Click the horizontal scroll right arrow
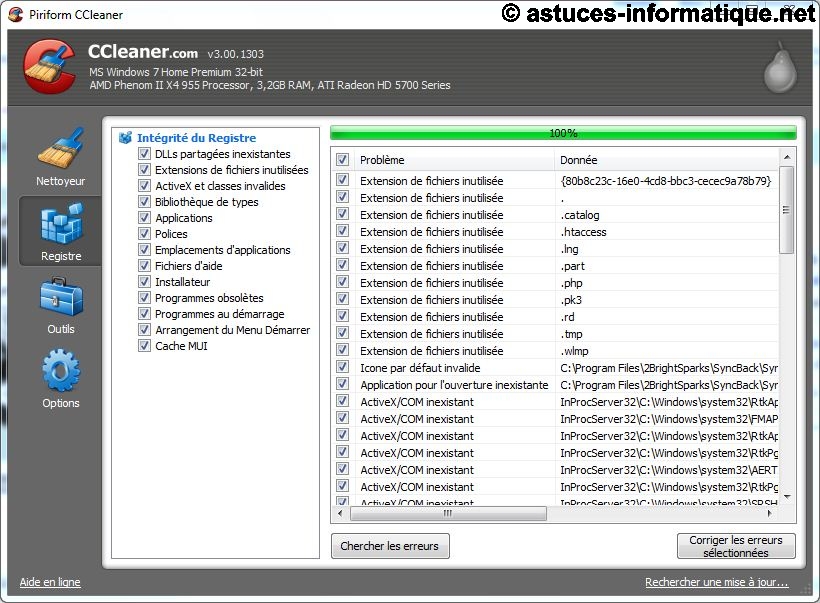The image size is (820, 603). 769,514
